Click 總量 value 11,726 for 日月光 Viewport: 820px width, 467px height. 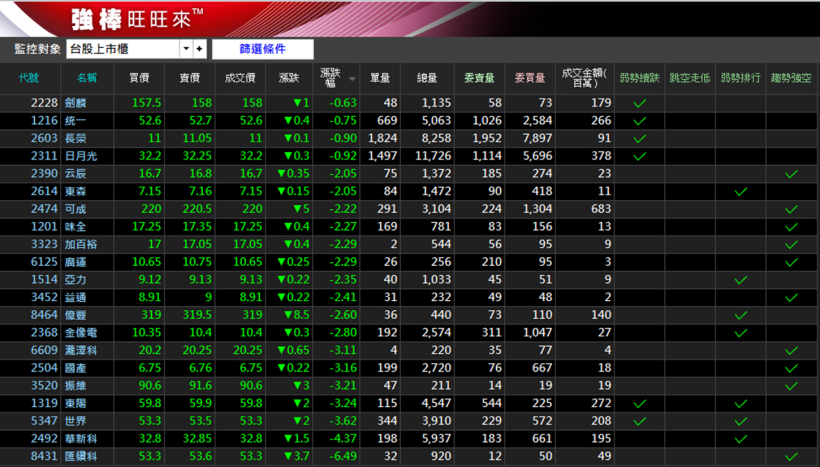tap(433, 156)
